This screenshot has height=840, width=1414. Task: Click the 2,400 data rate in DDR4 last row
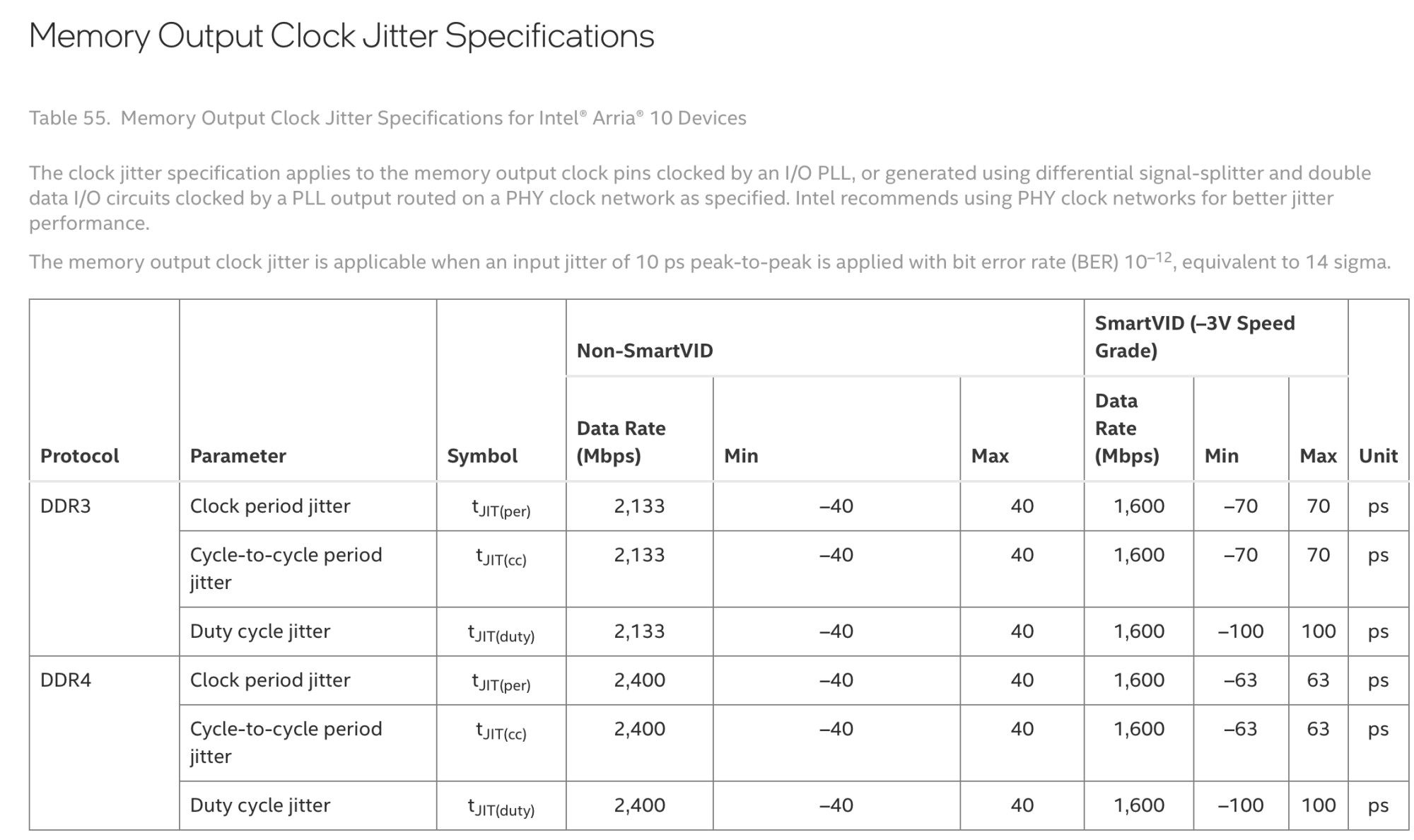click(x=639, y=805)
